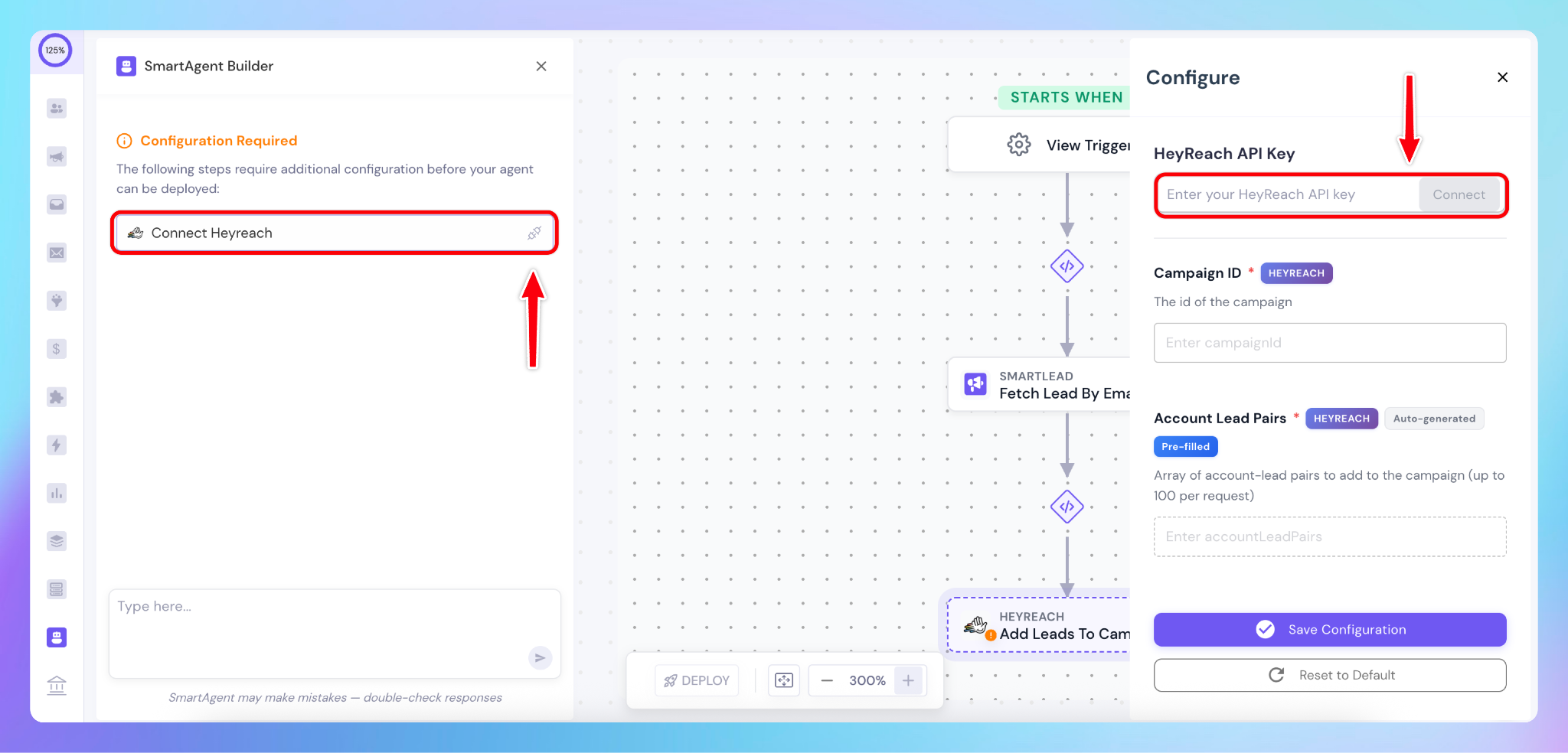The image size is (1568, 753).
Task: Click the Configure panel heading
Action: [x=1192, y=78]
